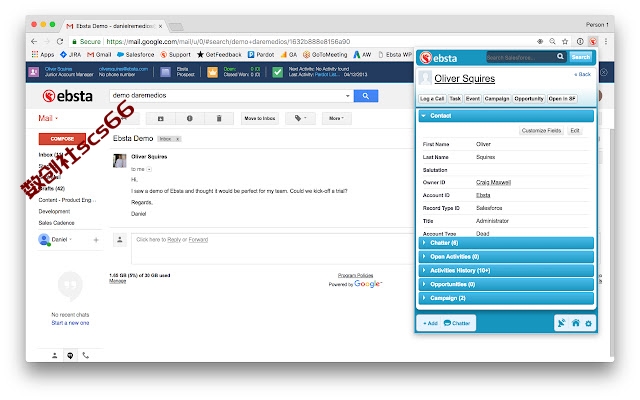Open the Sales Cadence label
Screen dimensions: 640x400
point(56,223)
